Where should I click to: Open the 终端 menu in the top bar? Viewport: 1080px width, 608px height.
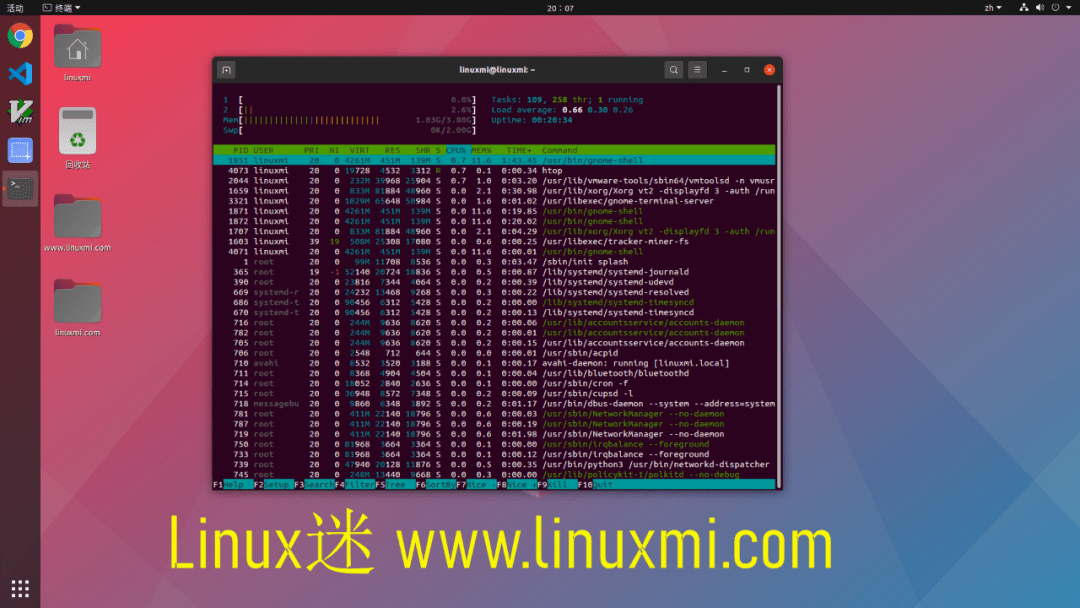point(62,7)
